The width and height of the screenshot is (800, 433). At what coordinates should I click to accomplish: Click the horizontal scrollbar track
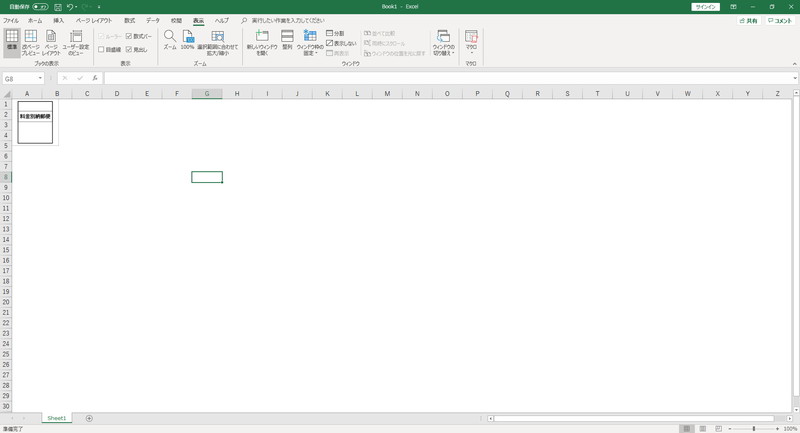634,419
